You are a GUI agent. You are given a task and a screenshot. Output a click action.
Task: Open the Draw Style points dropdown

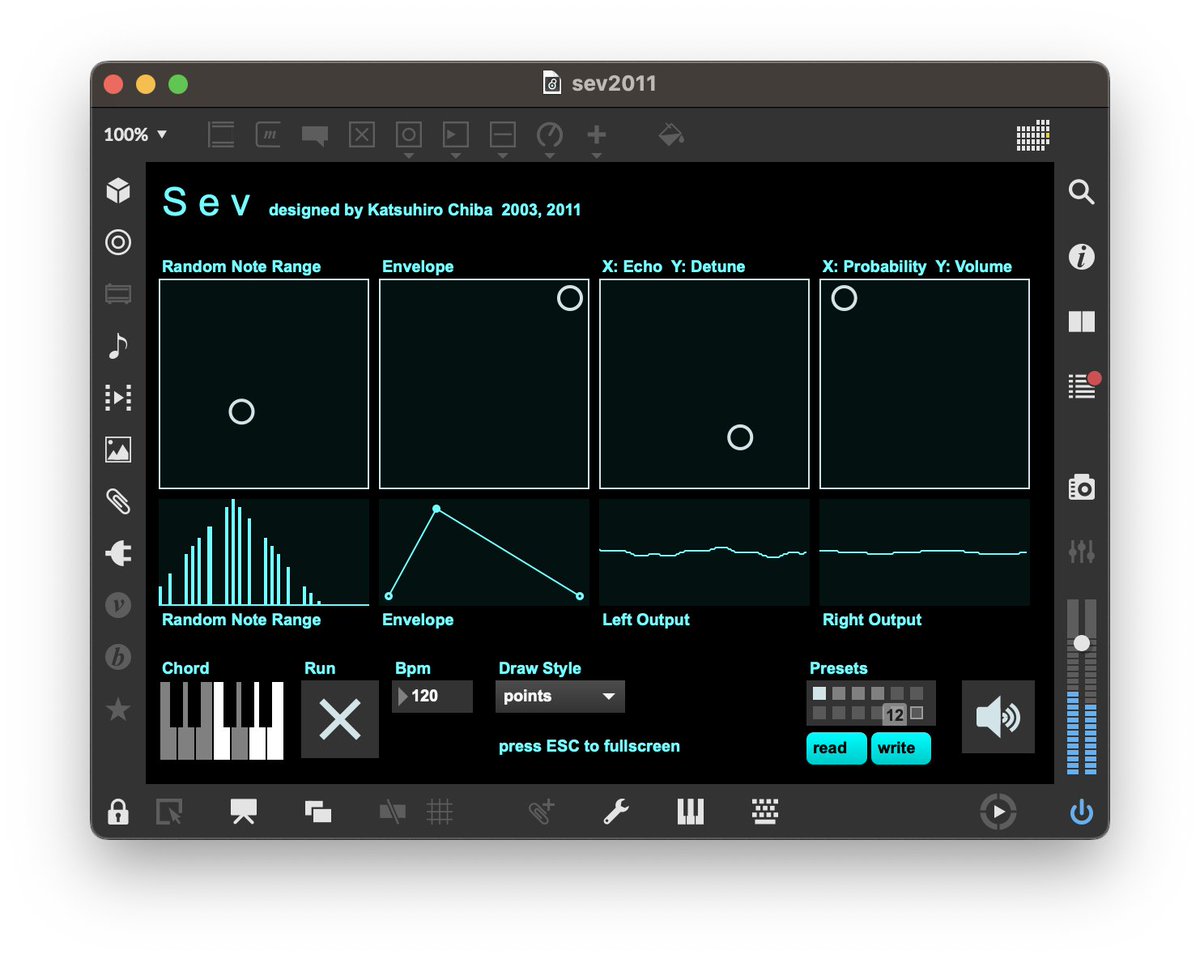point(560,696)
